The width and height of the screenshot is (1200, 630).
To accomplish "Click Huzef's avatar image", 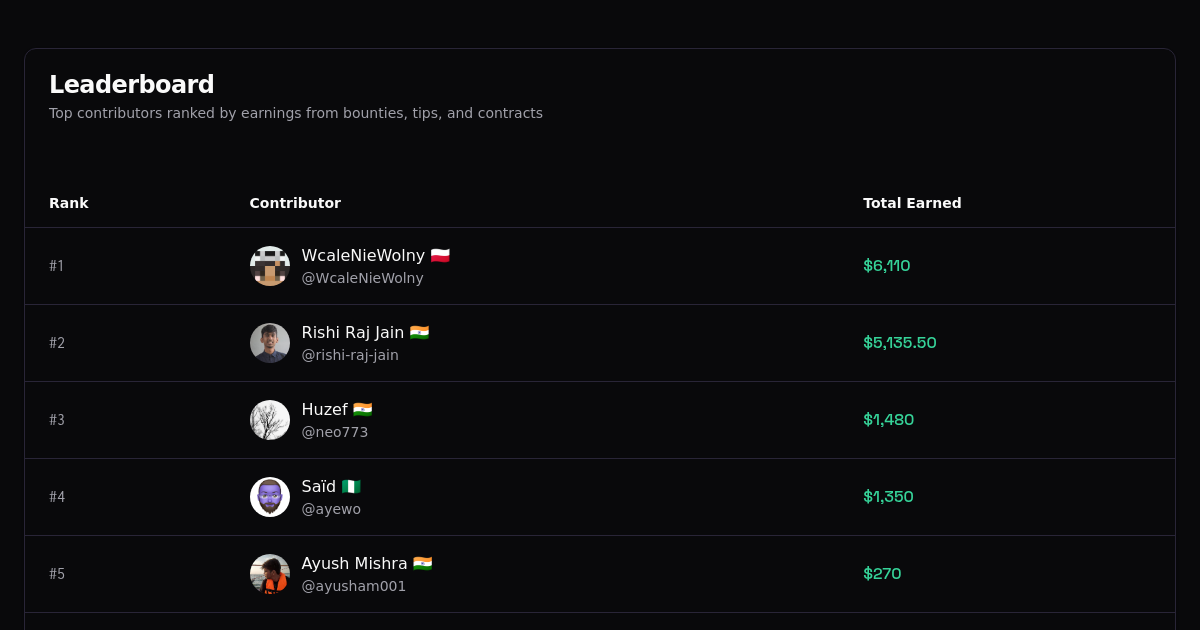I will click(x=270, y=420).
